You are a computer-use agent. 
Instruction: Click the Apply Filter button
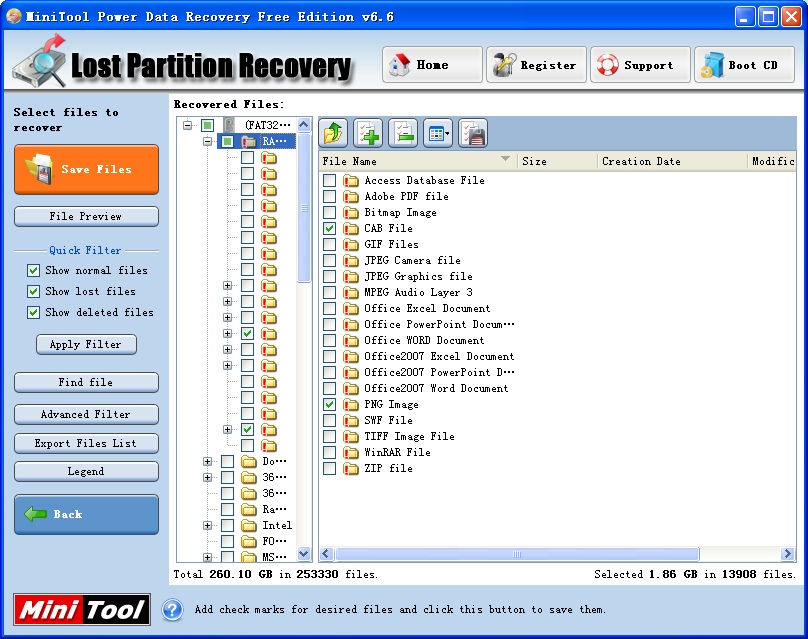coord(87,344)
